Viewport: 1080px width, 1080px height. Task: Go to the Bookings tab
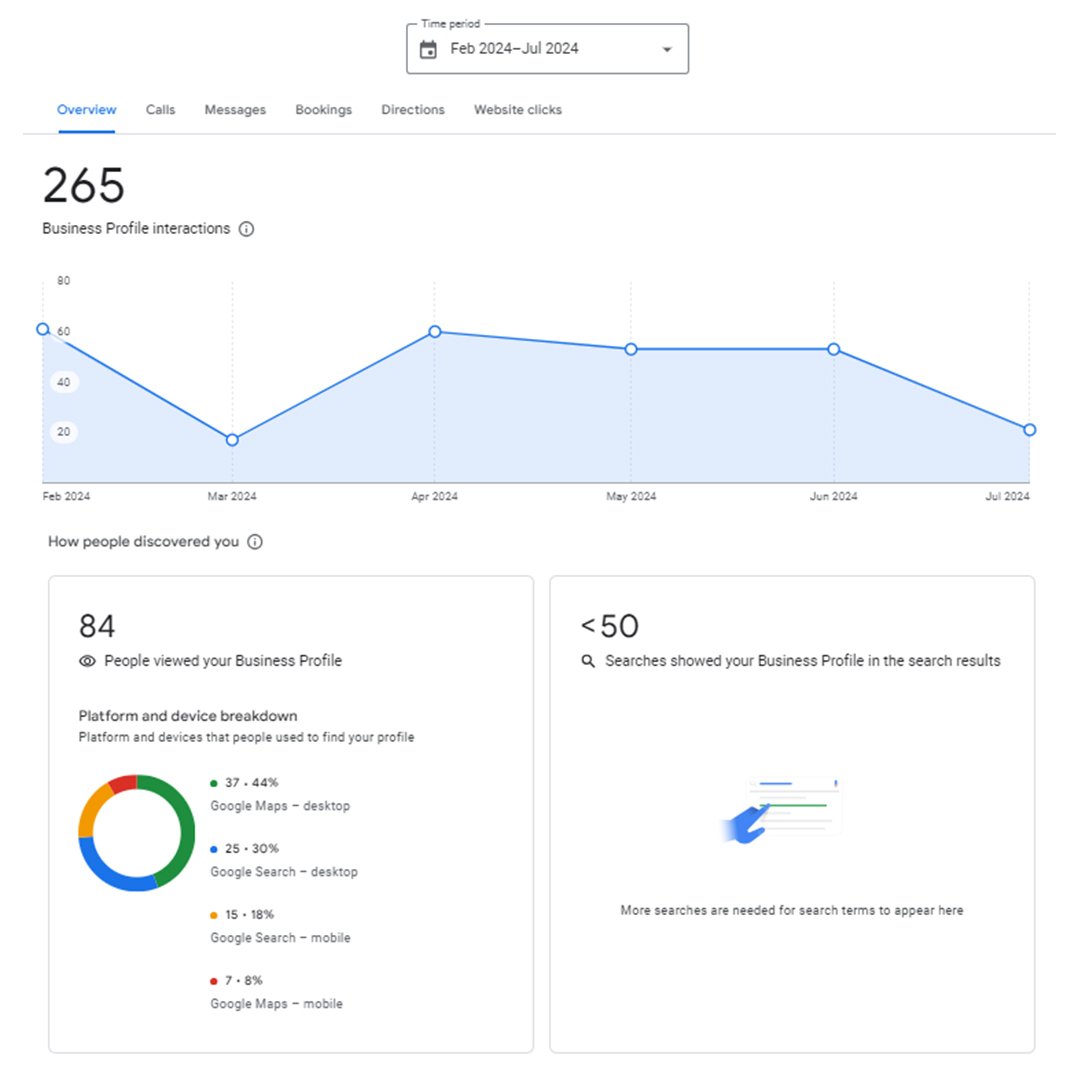(323, 110)
